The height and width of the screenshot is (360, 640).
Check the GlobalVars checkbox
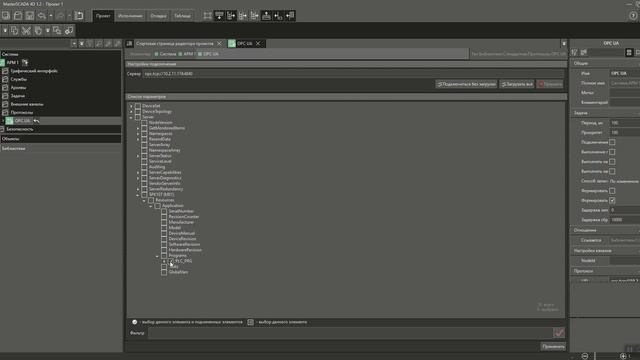click(x=164, y=272)
